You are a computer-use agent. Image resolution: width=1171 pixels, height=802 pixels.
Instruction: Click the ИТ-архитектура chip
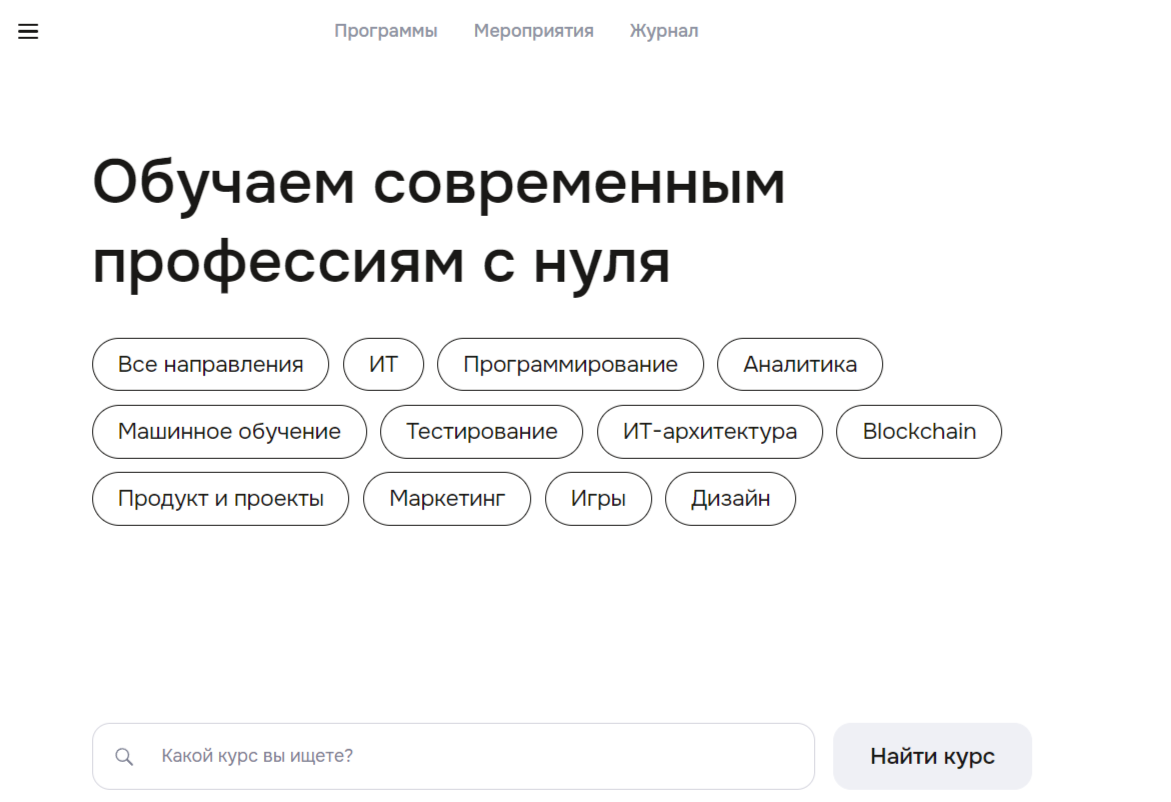tap(709, 432)
